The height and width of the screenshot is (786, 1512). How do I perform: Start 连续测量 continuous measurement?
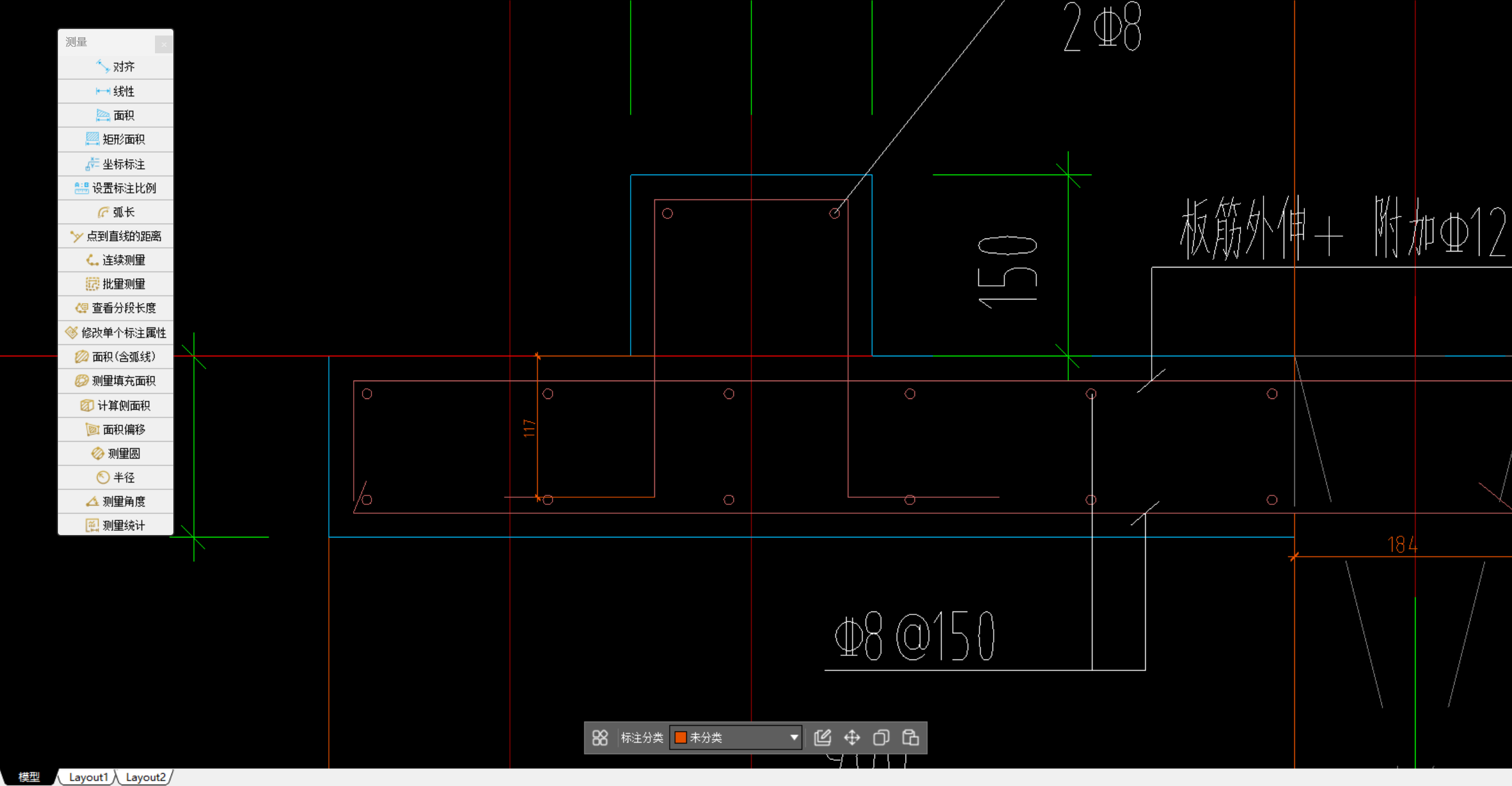tap(116, 260)
